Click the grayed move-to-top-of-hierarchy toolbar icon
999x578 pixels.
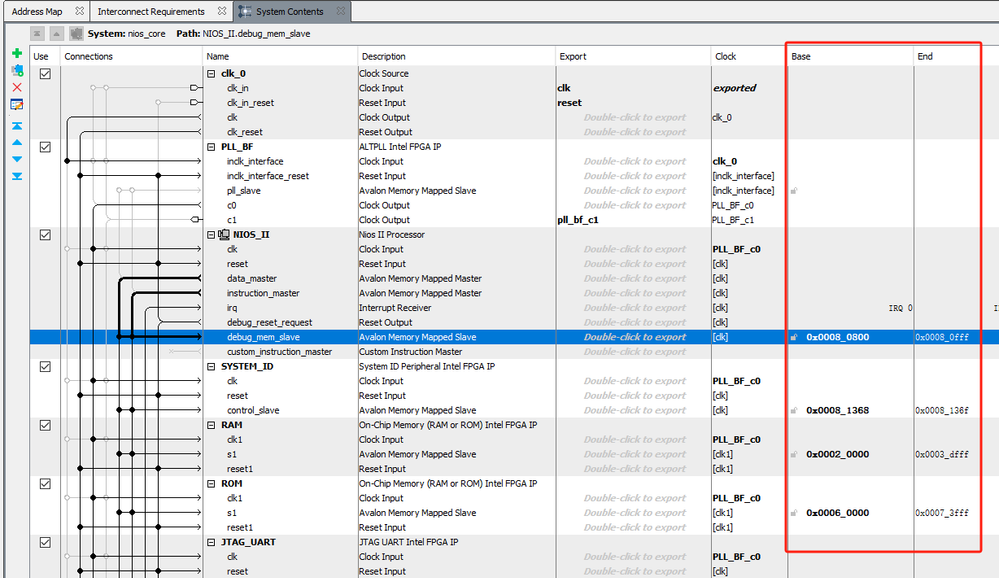click(38, 33)
